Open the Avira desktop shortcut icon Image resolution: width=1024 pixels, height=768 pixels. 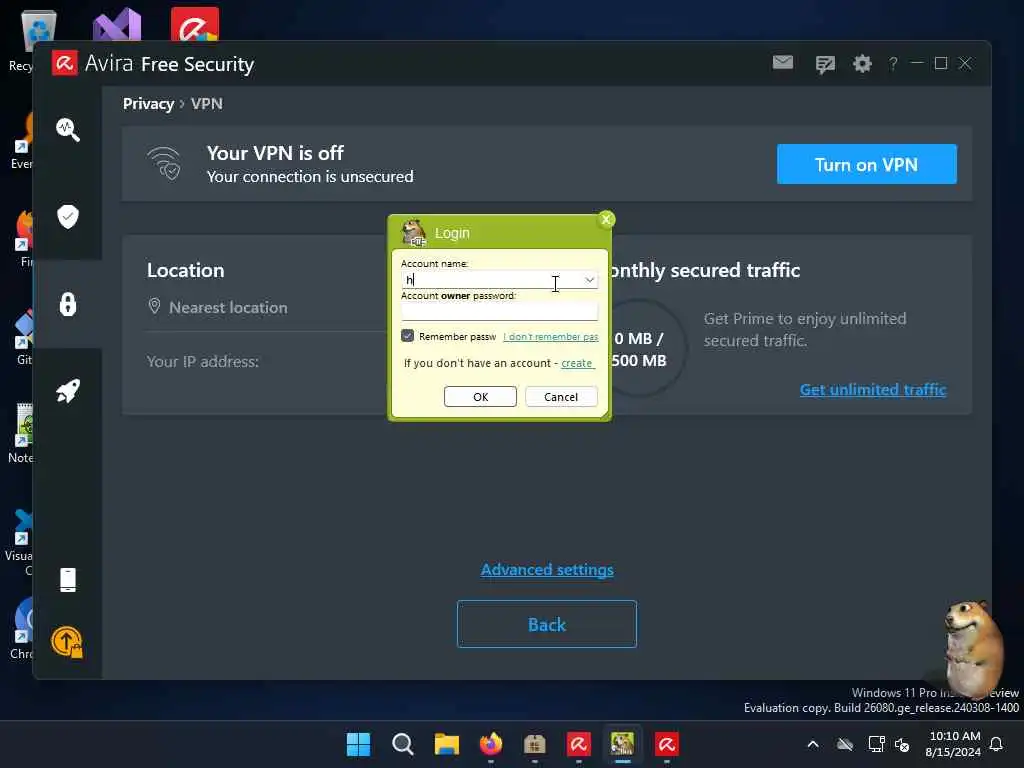pos(195,24)
